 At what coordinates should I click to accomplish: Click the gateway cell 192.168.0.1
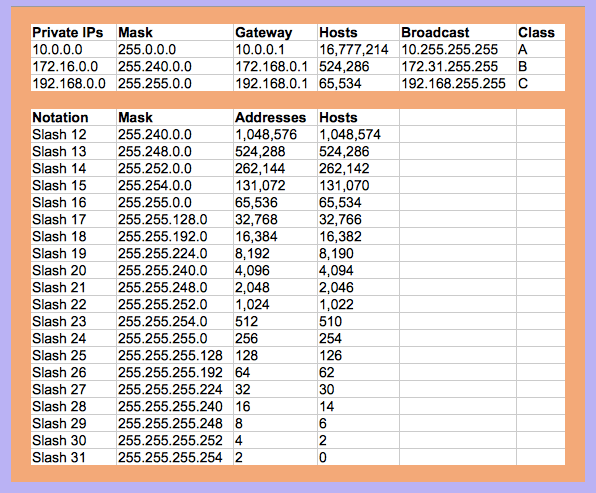[276, 83]
